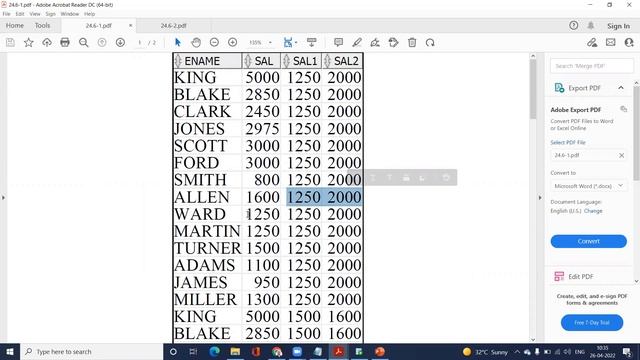Select the highlighter pen tool
This screenshot has height=360, width=640.
tap(357, 42)
